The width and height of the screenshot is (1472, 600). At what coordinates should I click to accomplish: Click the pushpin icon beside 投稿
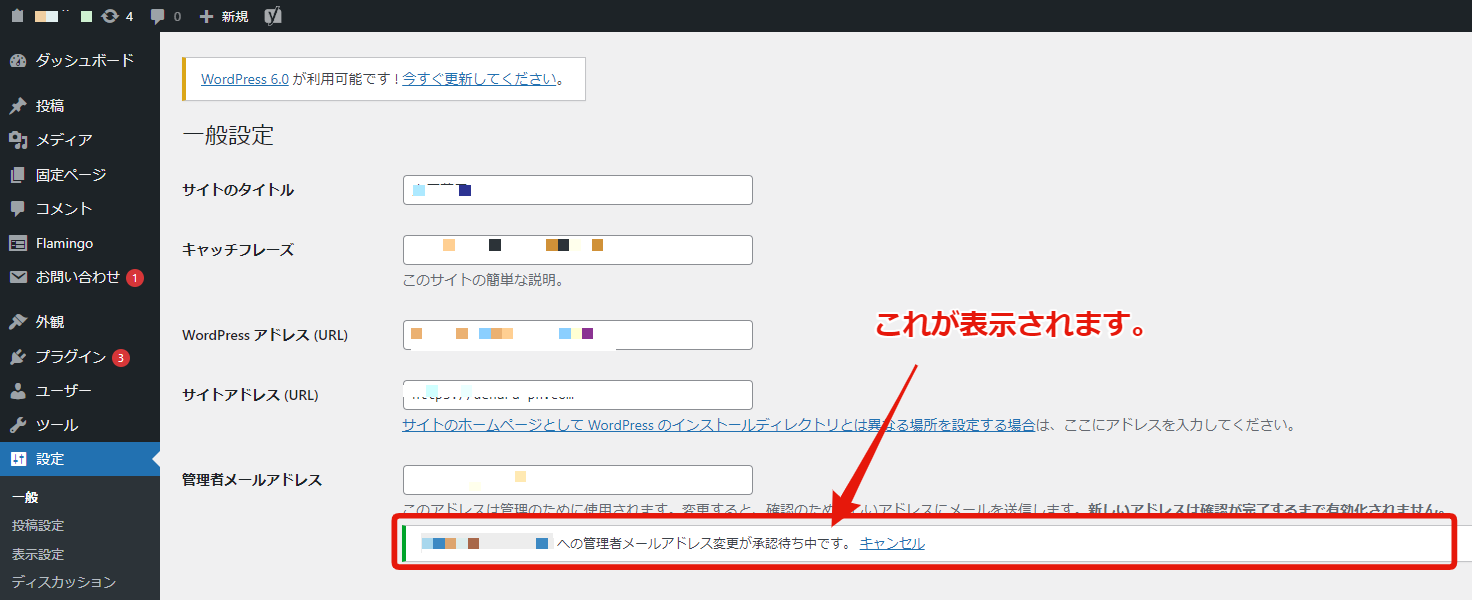click(x=17, y=106)
